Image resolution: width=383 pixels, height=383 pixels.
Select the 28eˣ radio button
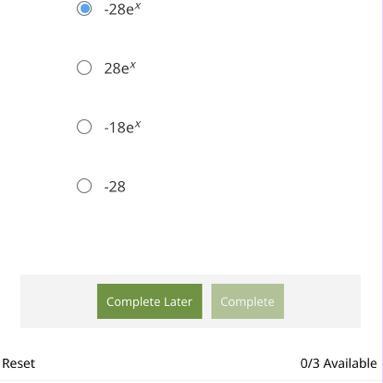click(x=84, y=68)
